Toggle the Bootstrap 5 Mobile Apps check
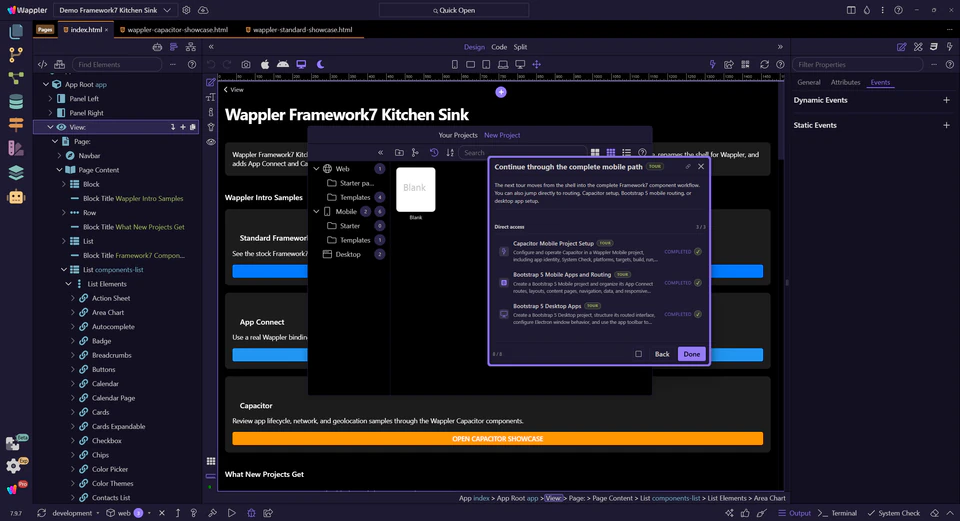The image size is (960, 521). (x=698, y=283)
